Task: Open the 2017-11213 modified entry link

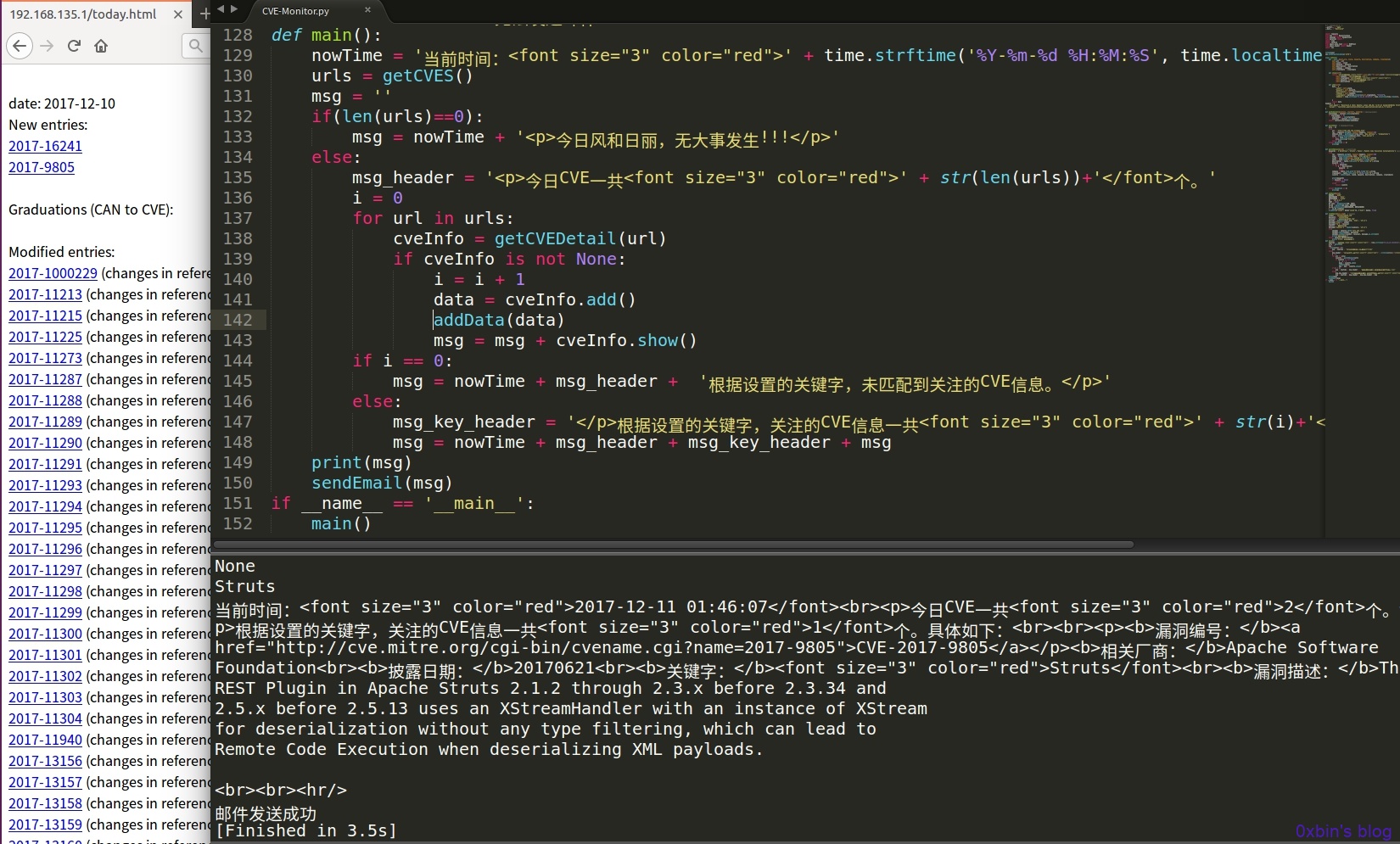Action: pos(45,294)
